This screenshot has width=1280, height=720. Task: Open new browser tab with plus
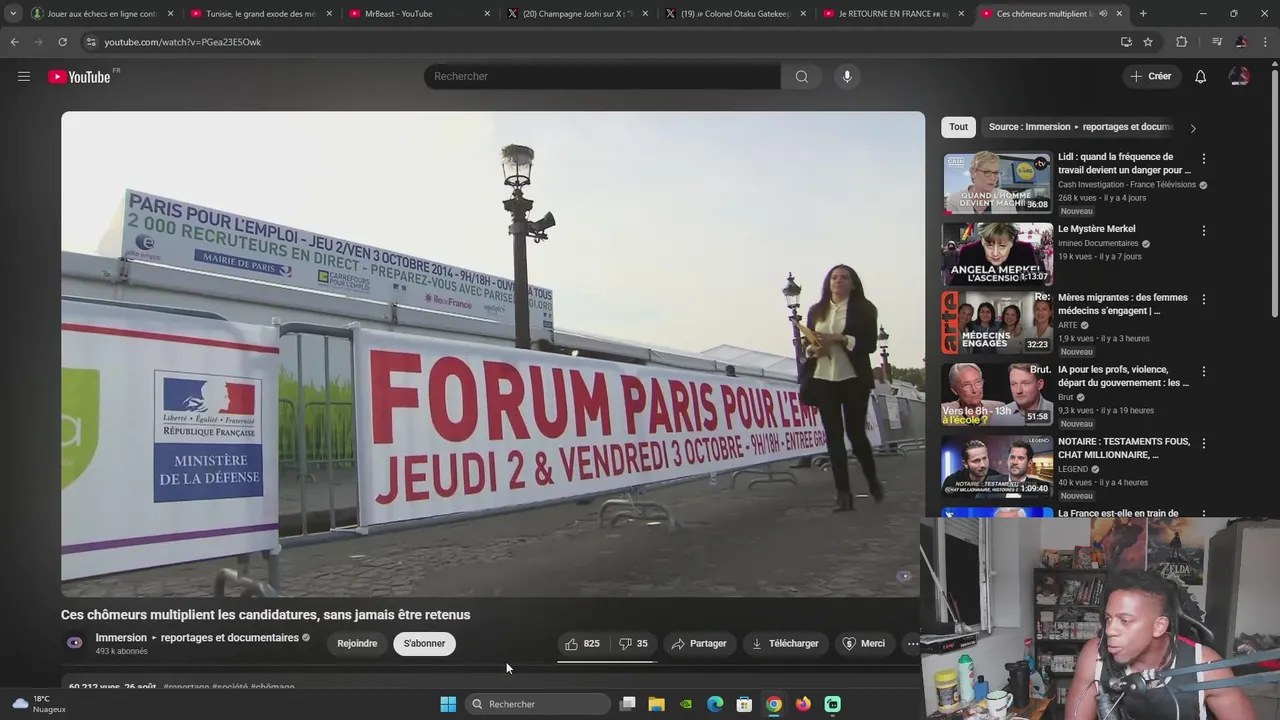click(1143, 14)
